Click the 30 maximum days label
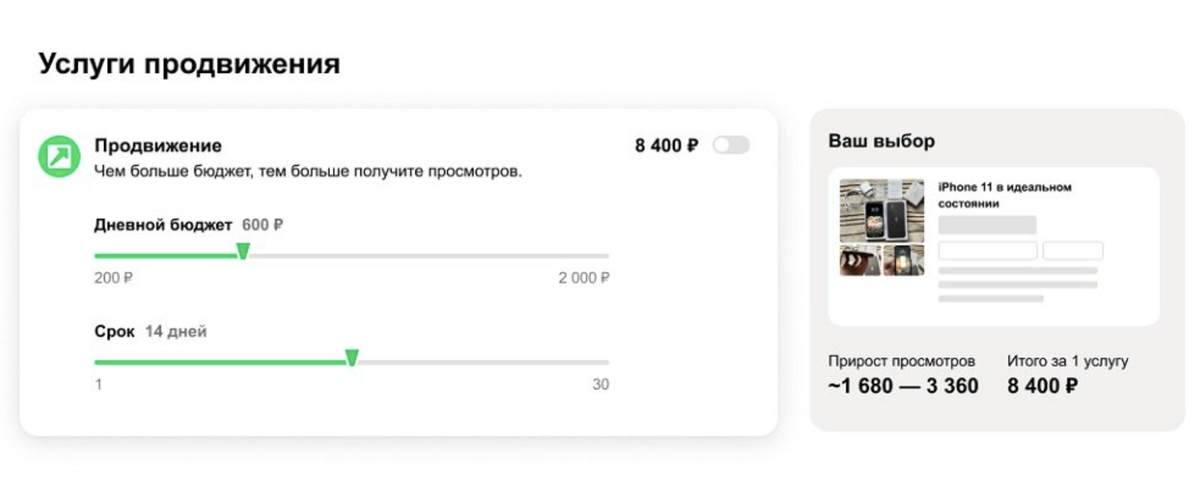 [x=599, y=385]
